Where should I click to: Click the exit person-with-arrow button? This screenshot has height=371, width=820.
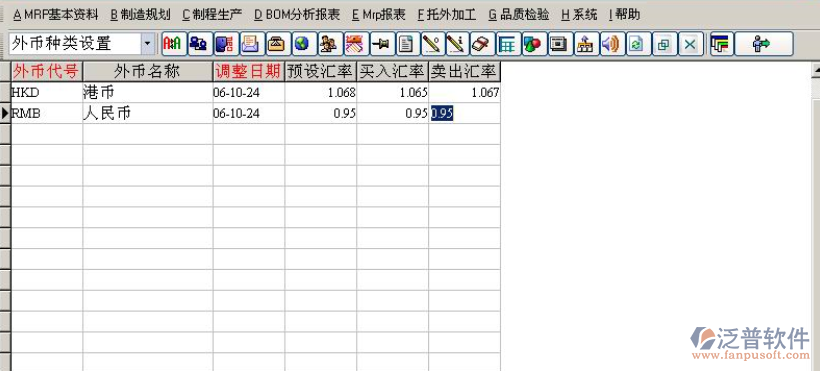764,44
